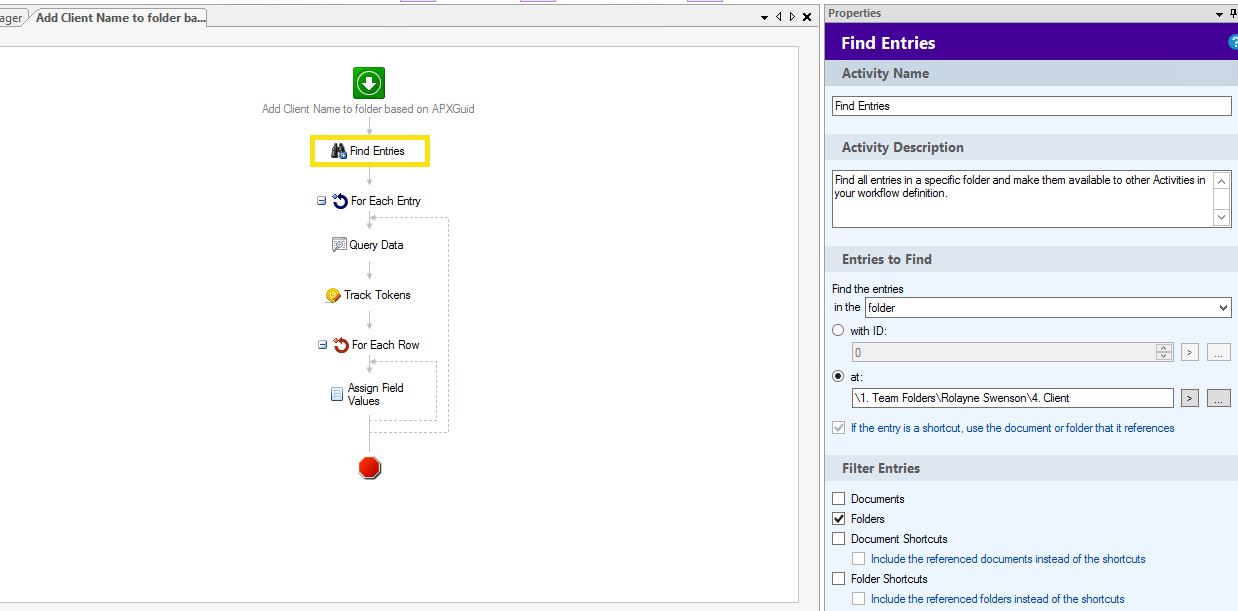Enable the Documents filter checkbox

839,499
